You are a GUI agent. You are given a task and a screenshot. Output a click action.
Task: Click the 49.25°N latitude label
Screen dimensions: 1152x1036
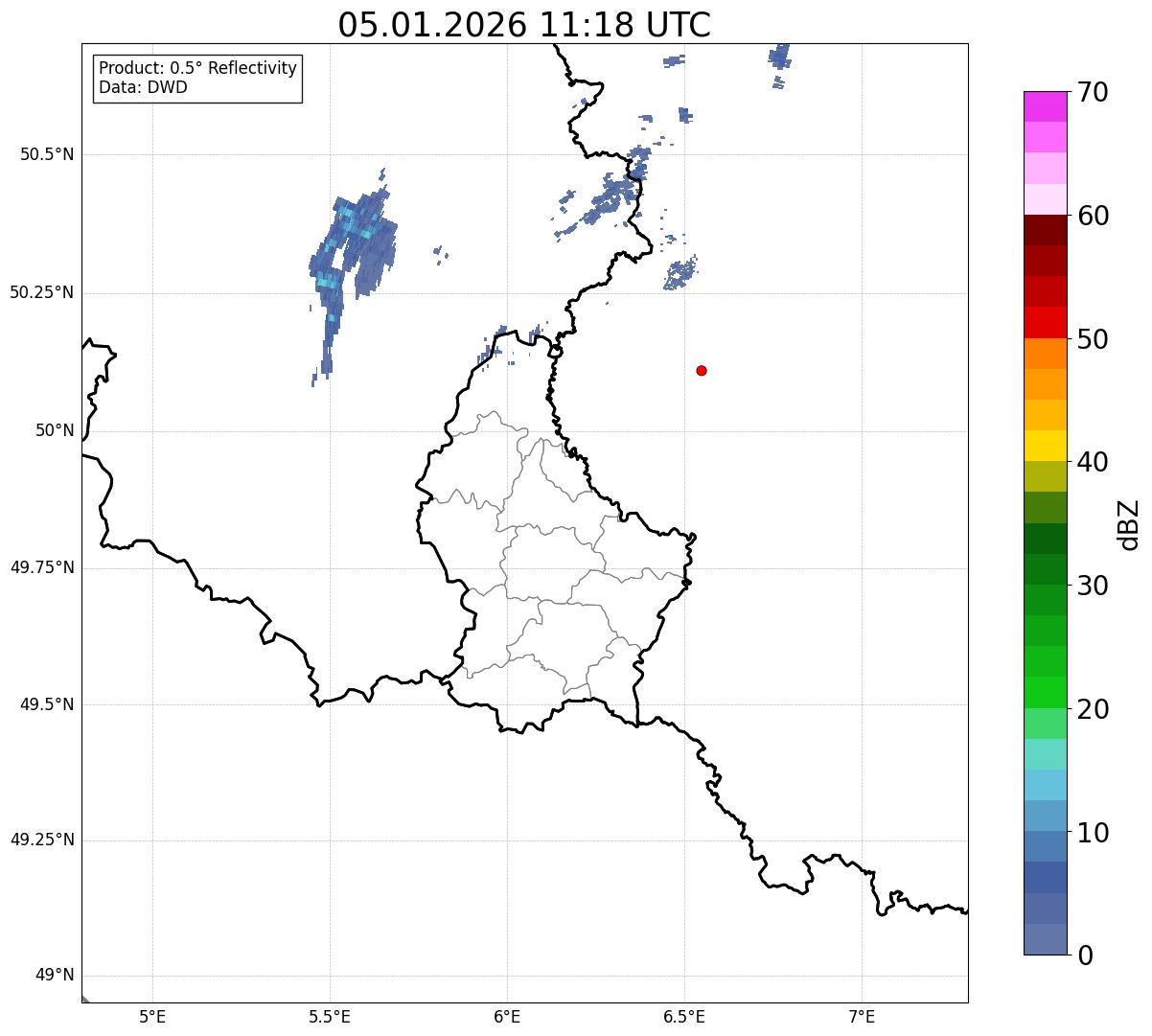coord(42,840)
